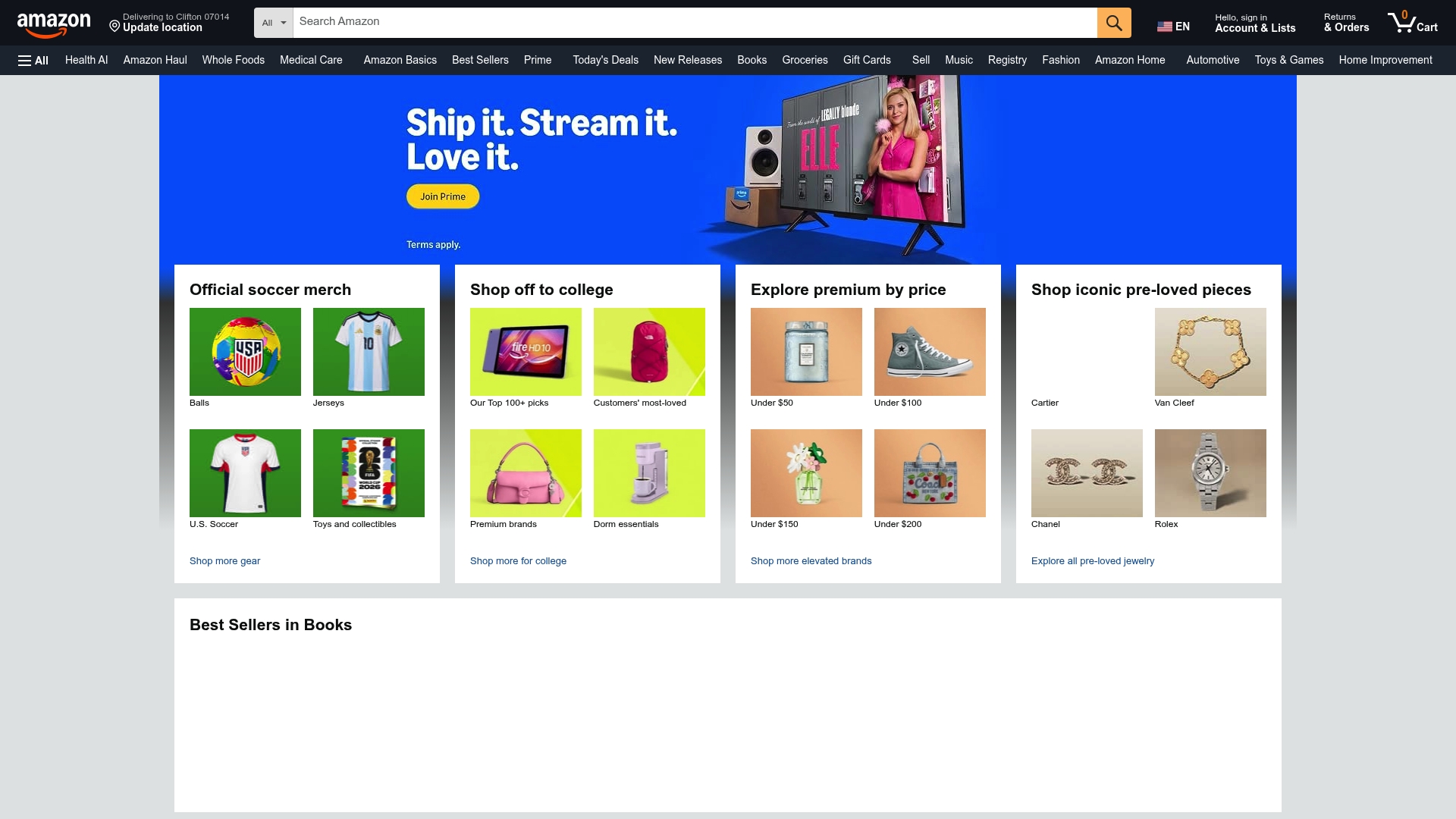This screenshot has height=819, width=1456.
Task: Open the Account & Lists dropdown
Action: click(x=1255, y=23)
